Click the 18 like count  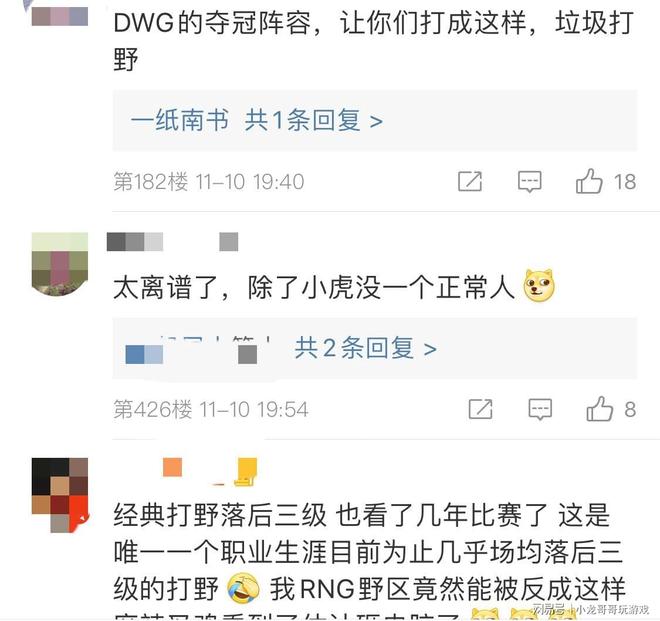625,182
